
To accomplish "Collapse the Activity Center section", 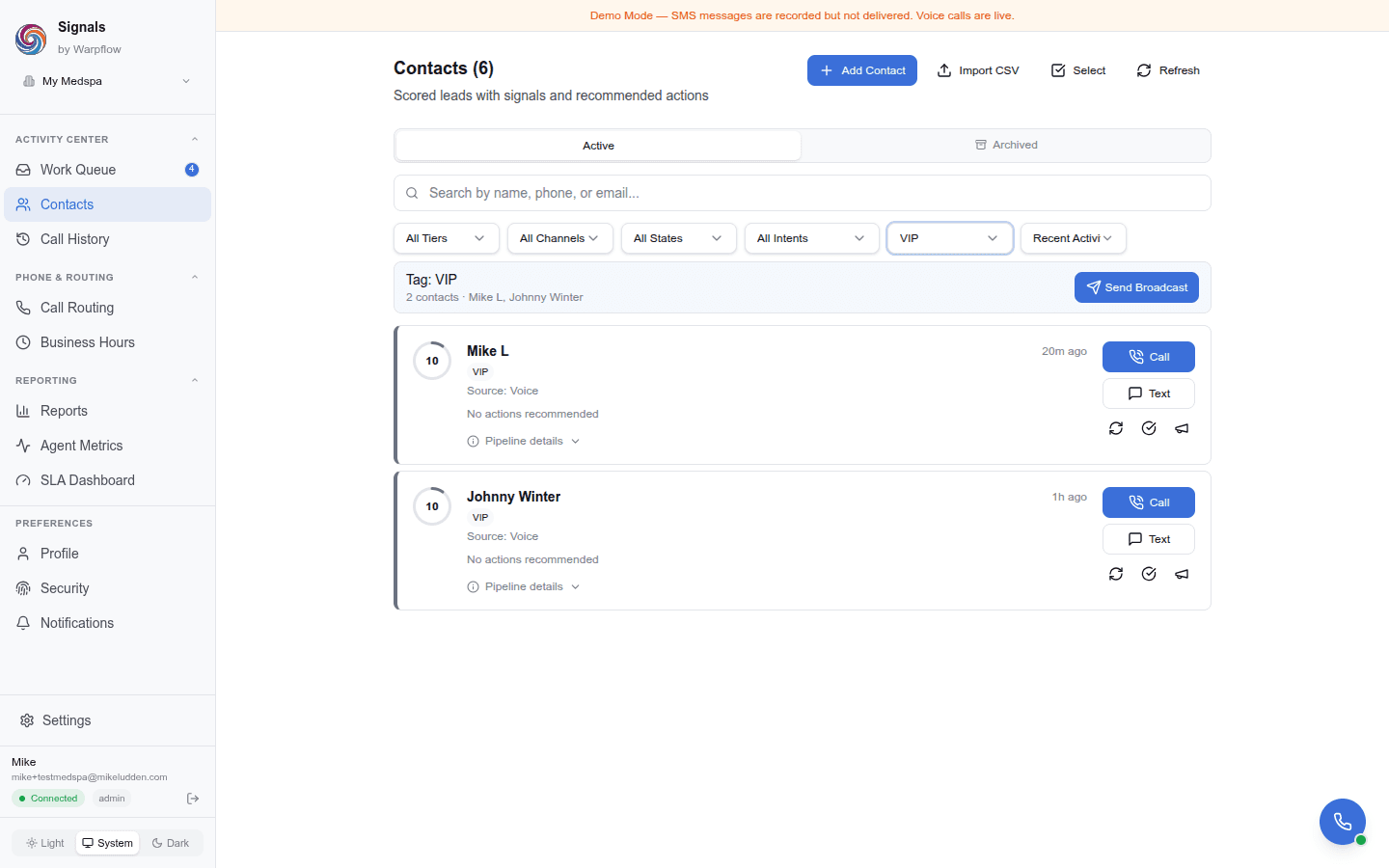I will (x=195, y=138).
